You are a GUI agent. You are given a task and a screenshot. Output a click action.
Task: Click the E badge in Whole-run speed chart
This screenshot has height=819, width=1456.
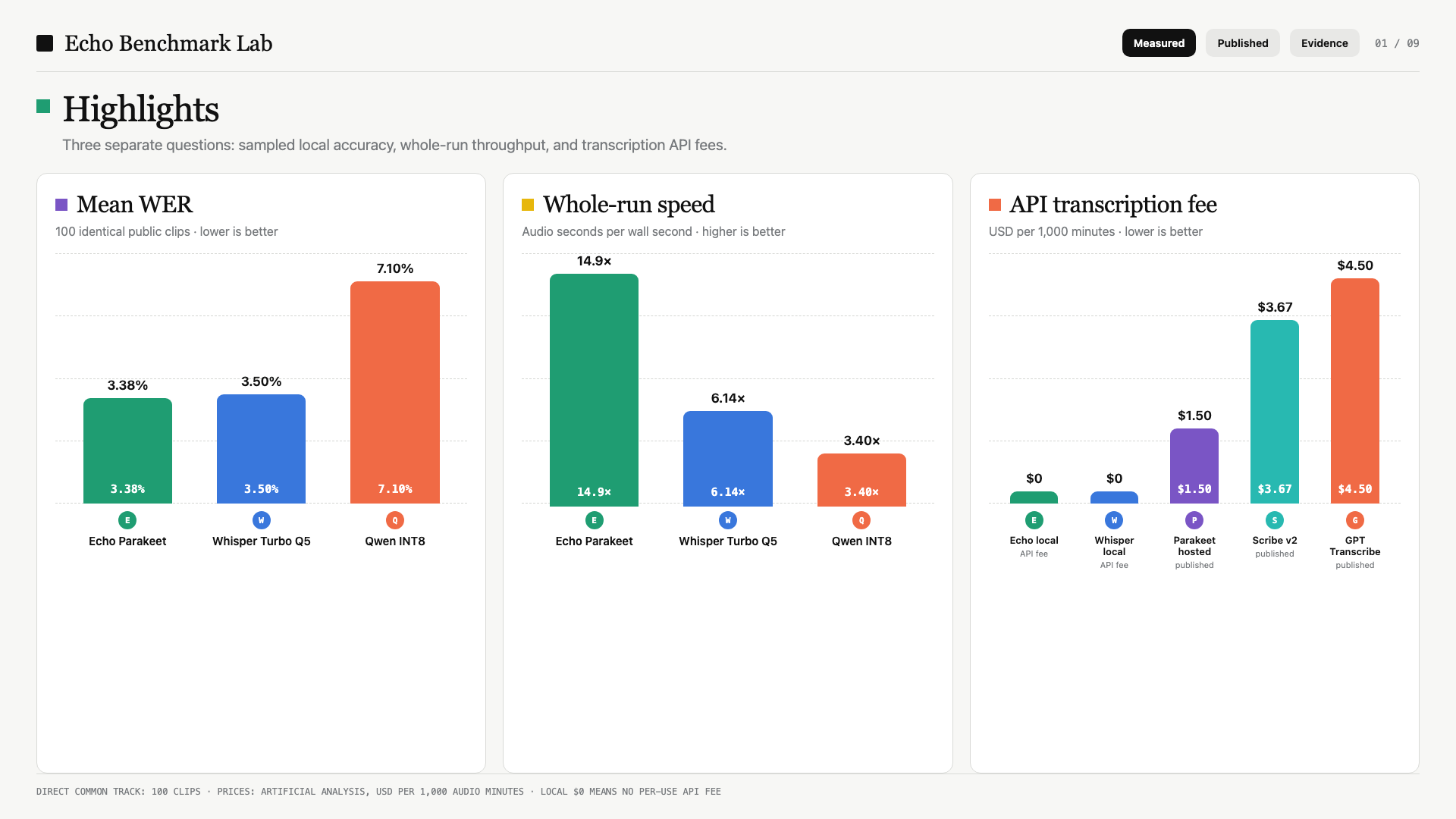(594, 520)
